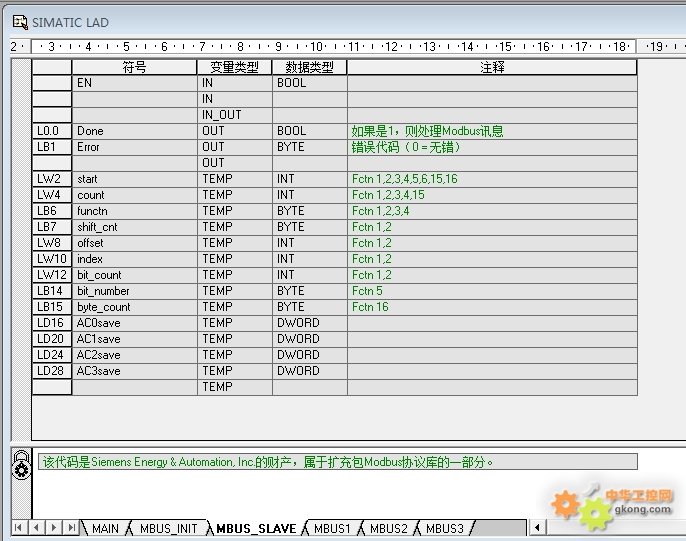This screenshot has height=541, width=686.
Task: Select the bit_number symbol cell
Action: point(134,291)
